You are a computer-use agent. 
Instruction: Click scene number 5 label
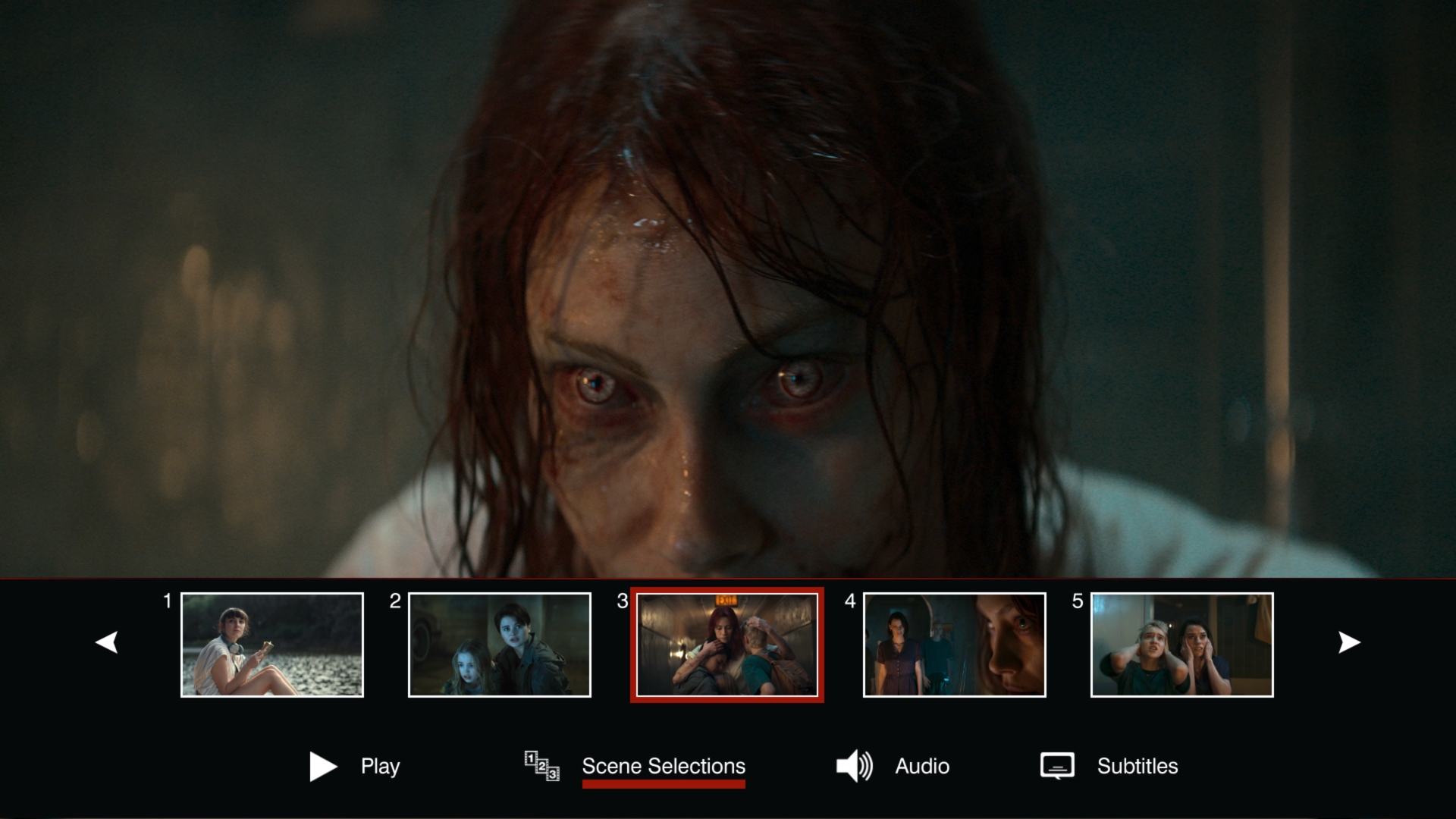pyautogui.click(x=1078, y=601)
